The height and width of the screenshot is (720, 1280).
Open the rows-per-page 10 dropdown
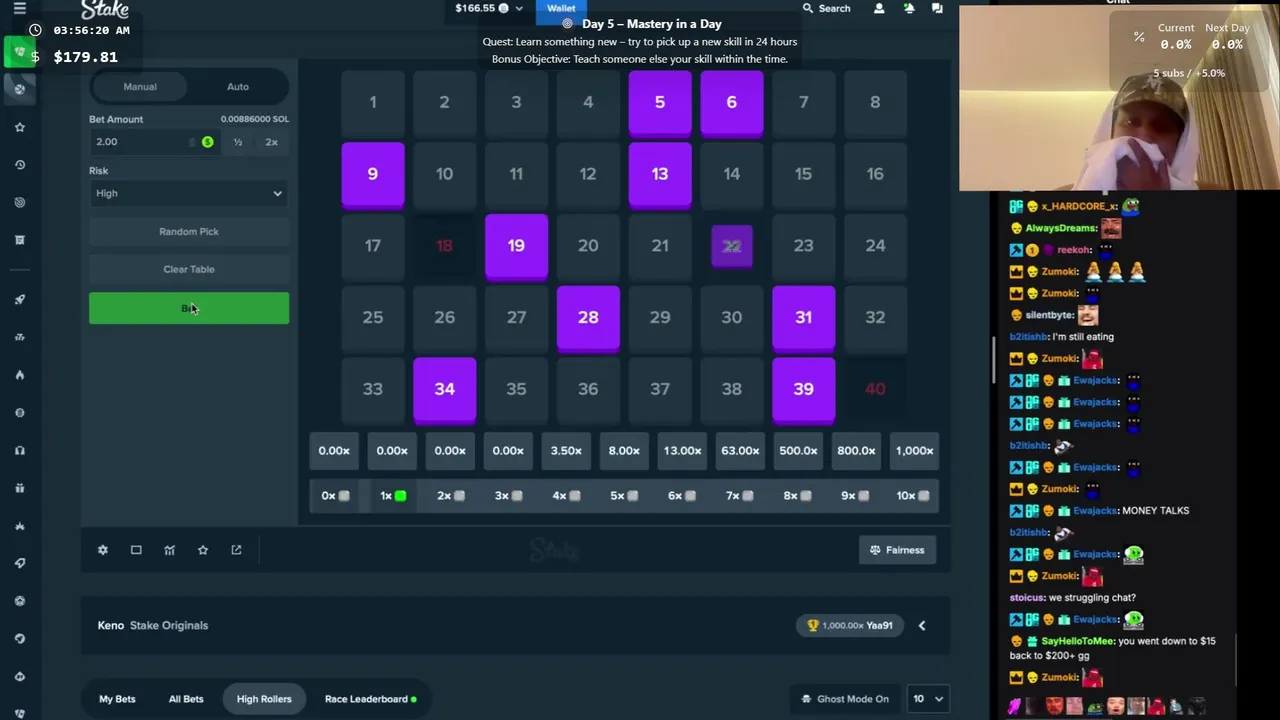(927, 699)
